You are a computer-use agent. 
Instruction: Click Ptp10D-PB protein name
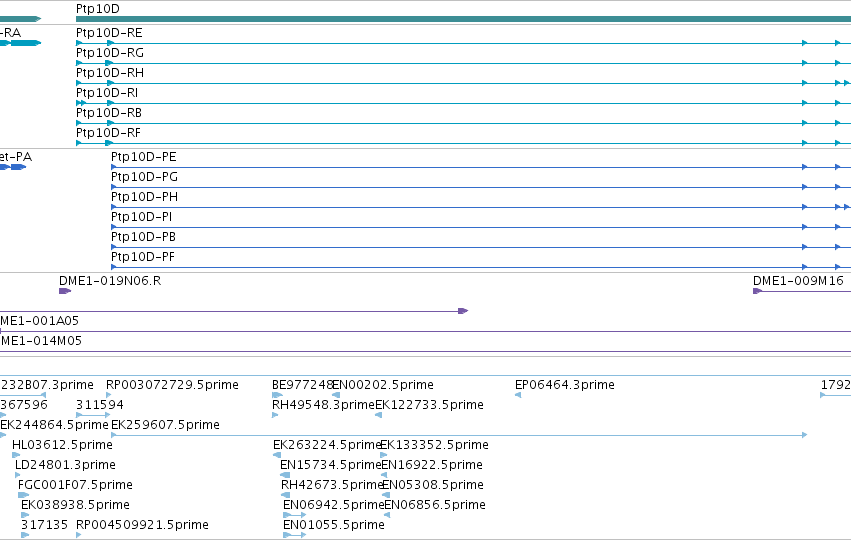pyautogui.click(x=143, y=238)
